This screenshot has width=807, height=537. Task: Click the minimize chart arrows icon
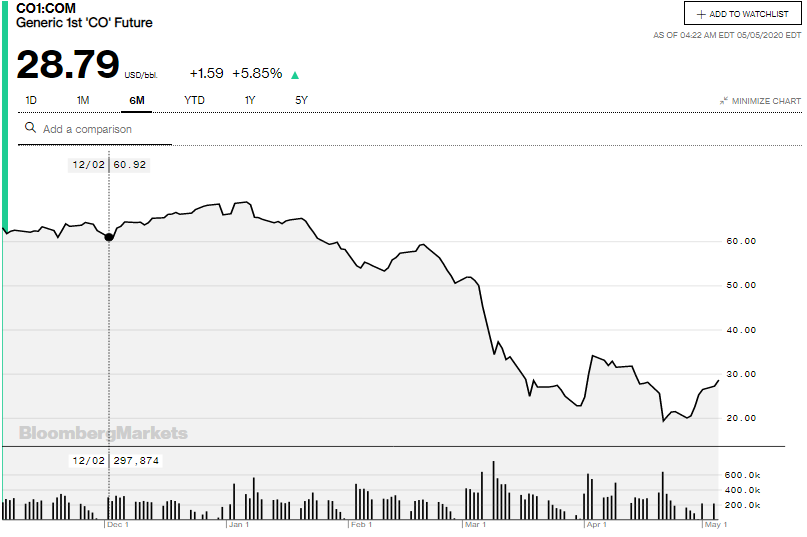(723, 101)
